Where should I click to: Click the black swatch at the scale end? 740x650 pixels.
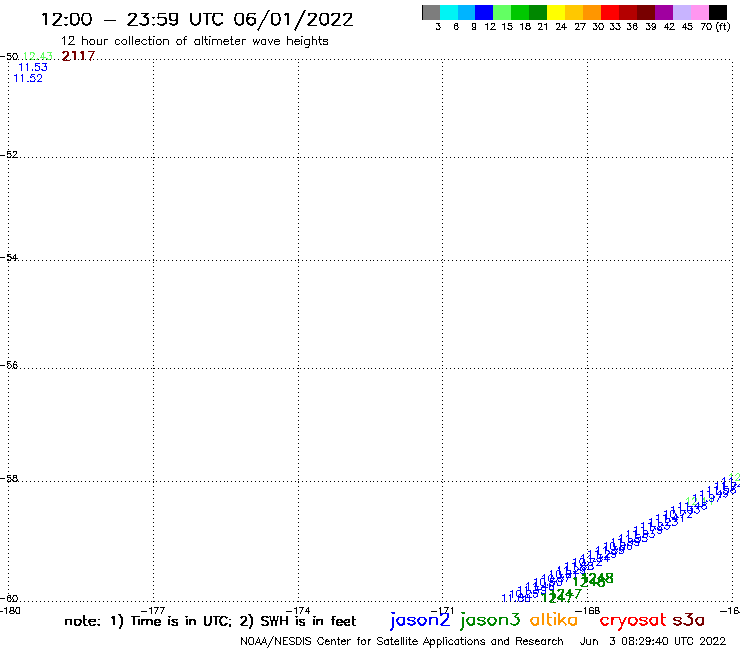pyautogui.click(x=718, y=12)
